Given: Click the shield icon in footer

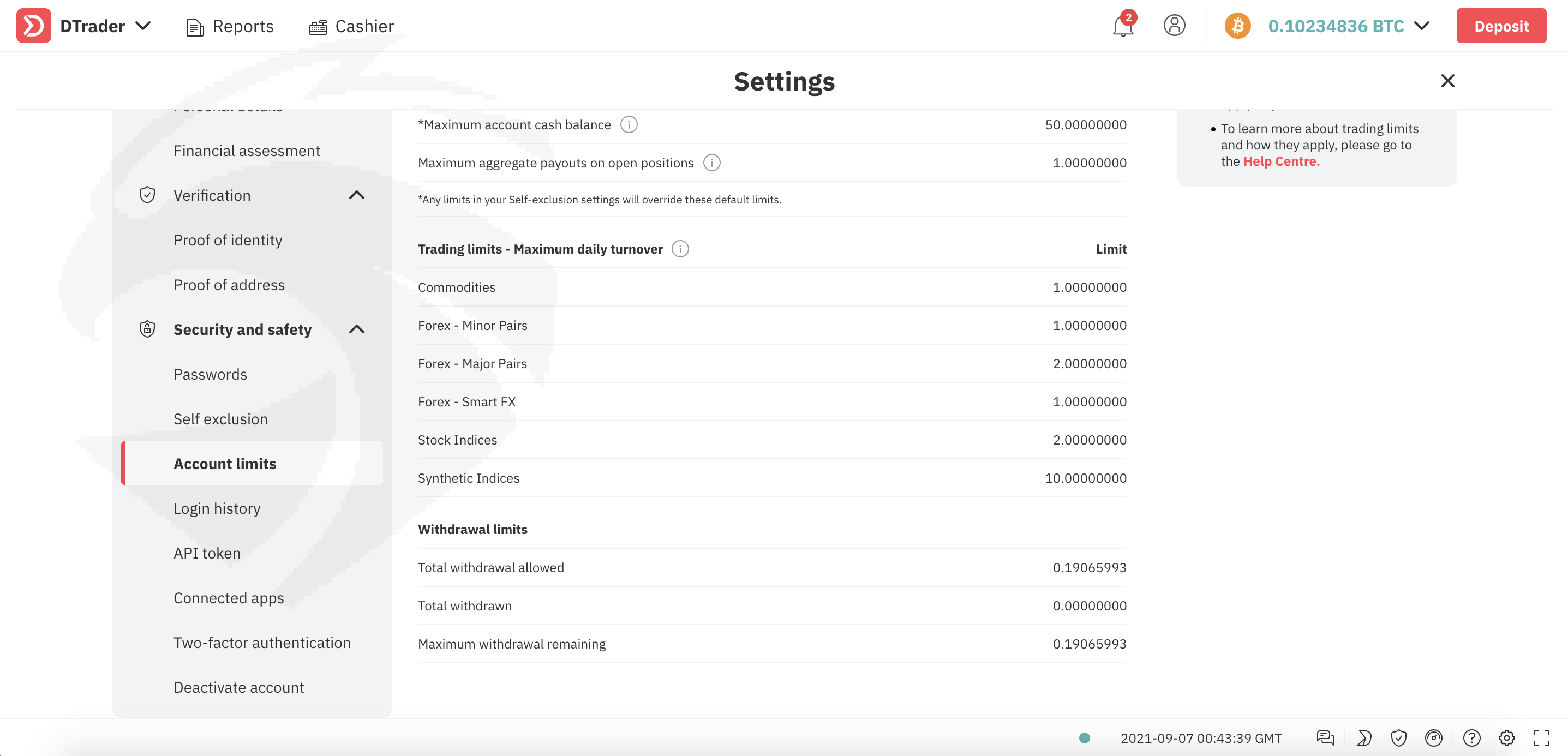Looking at the screenshot, I should pos(1398,738).
